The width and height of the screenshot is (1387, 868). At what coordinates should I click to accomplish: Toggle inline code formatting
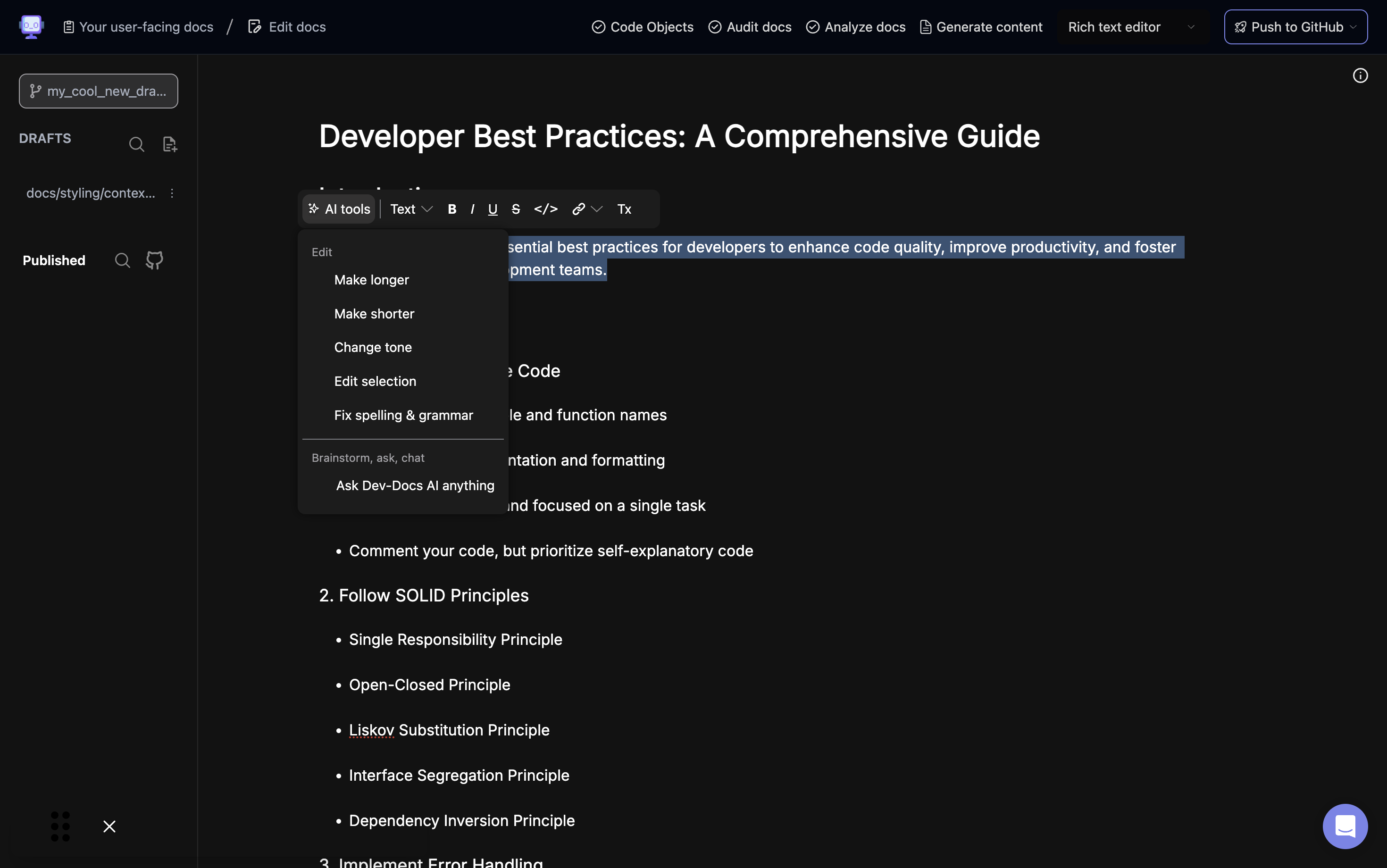(x=545, y=209)
